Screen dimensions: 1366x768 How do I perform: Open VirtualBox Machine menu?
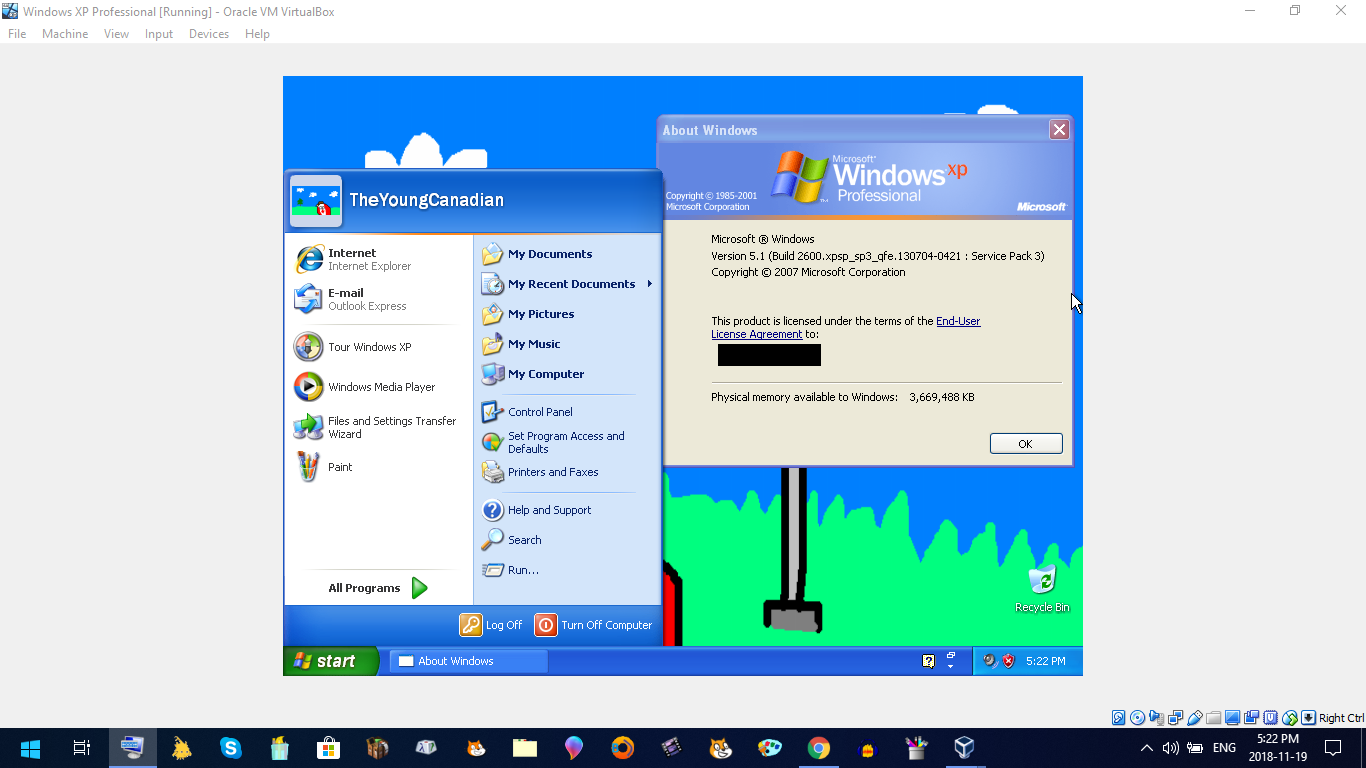click(x=65, y=34)
